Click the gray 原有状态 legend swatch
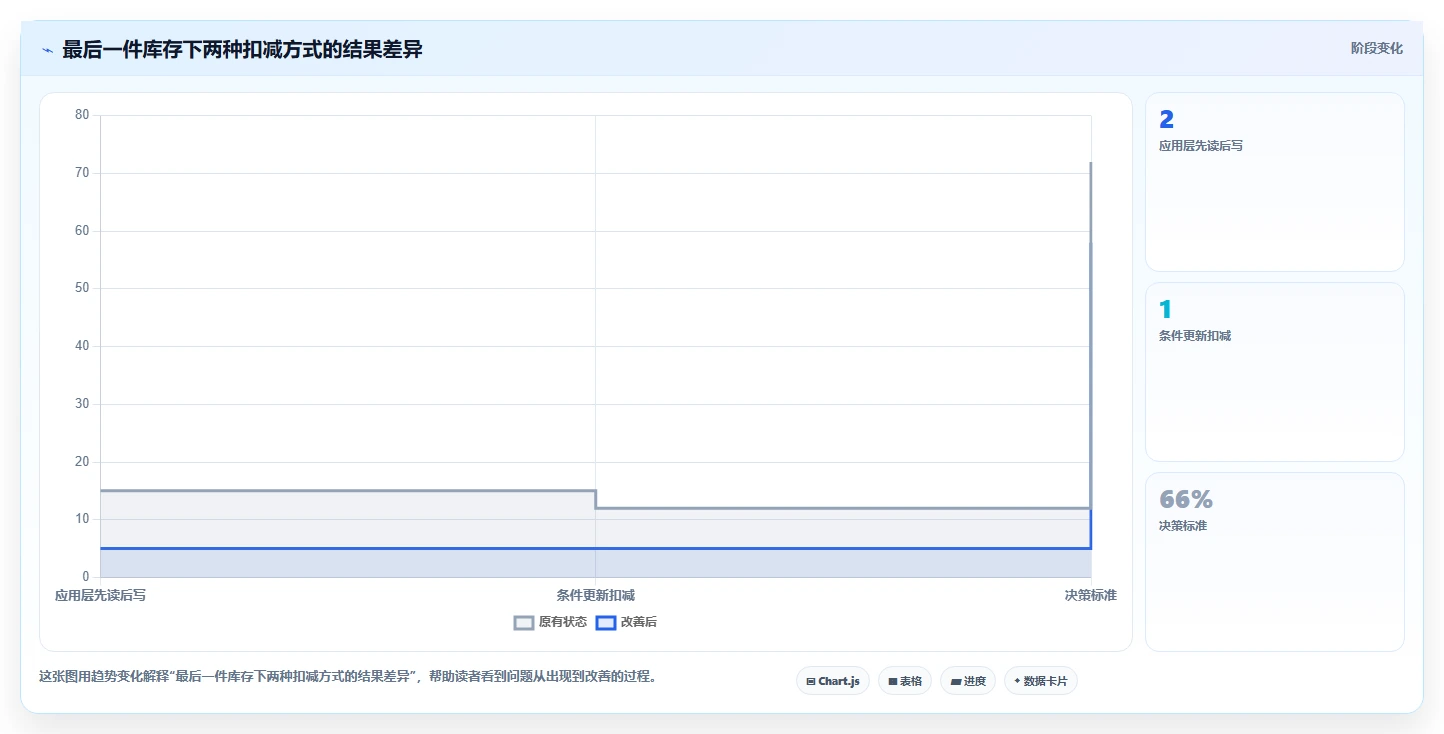The height and width of the screenshot is (734, 1444). tap(524, 622)
